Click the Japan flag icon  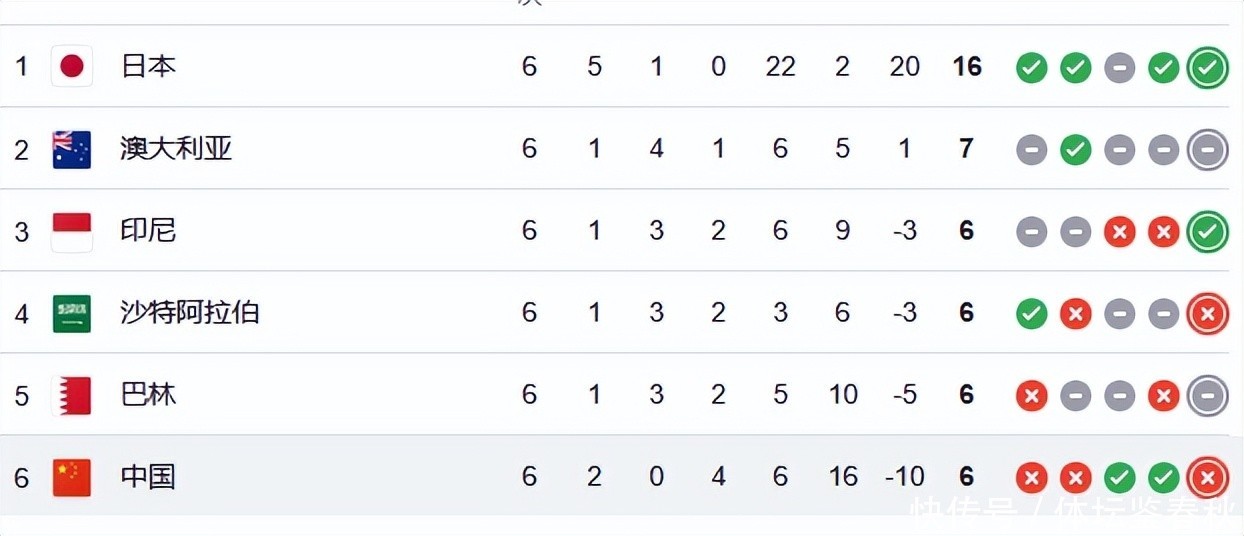[72, 67]
